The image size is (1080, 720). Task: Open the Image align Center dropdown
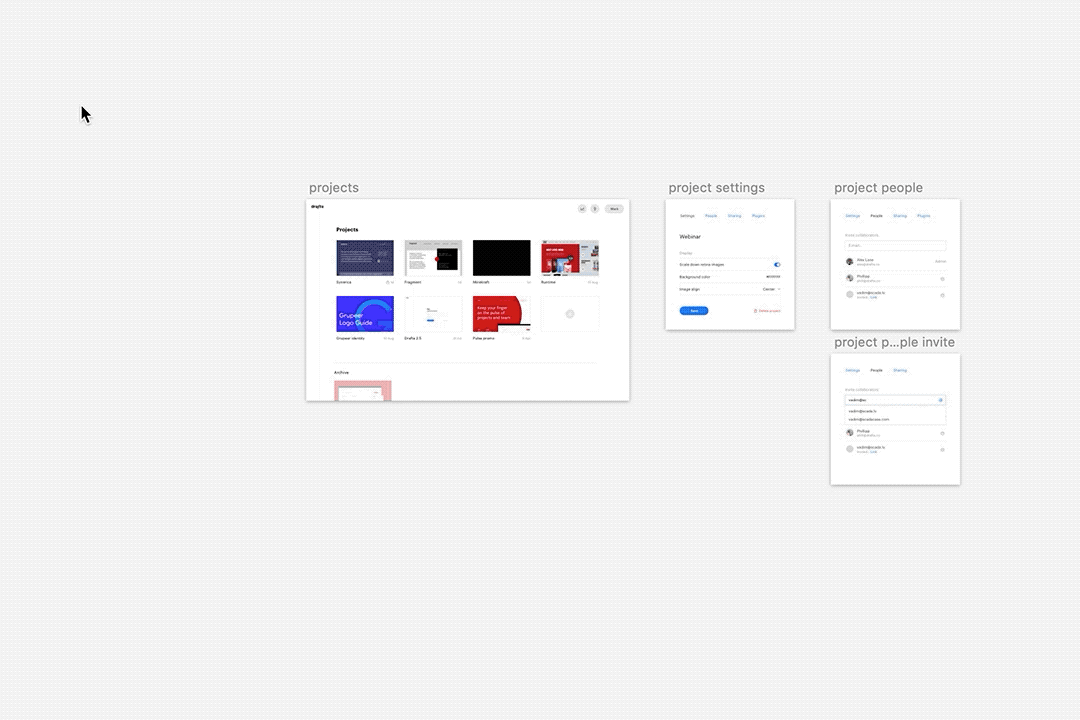pyautogui.click(x=771, y=288)
